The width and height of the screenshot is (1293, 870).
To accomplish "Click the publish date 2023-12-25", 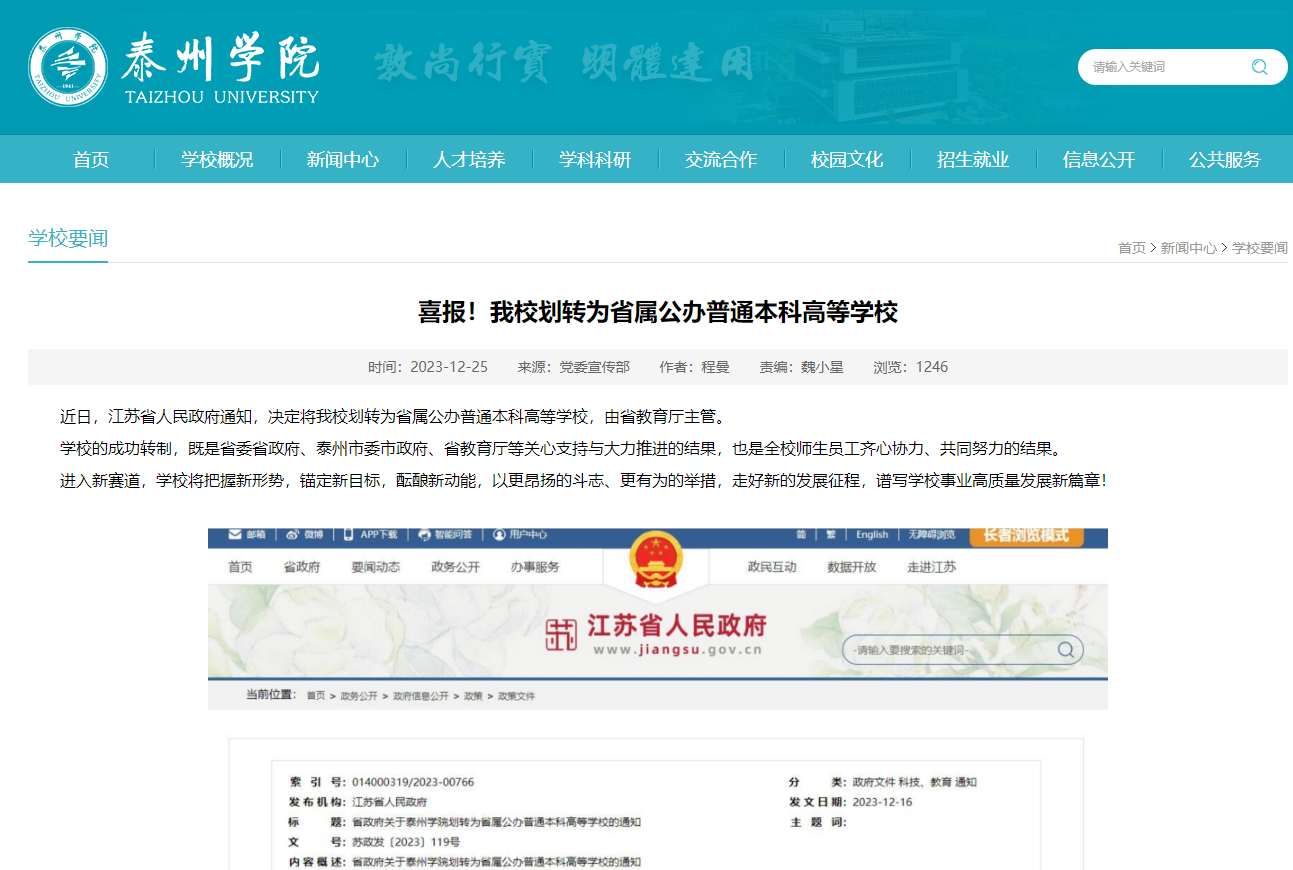I will (x=449, y=367).
